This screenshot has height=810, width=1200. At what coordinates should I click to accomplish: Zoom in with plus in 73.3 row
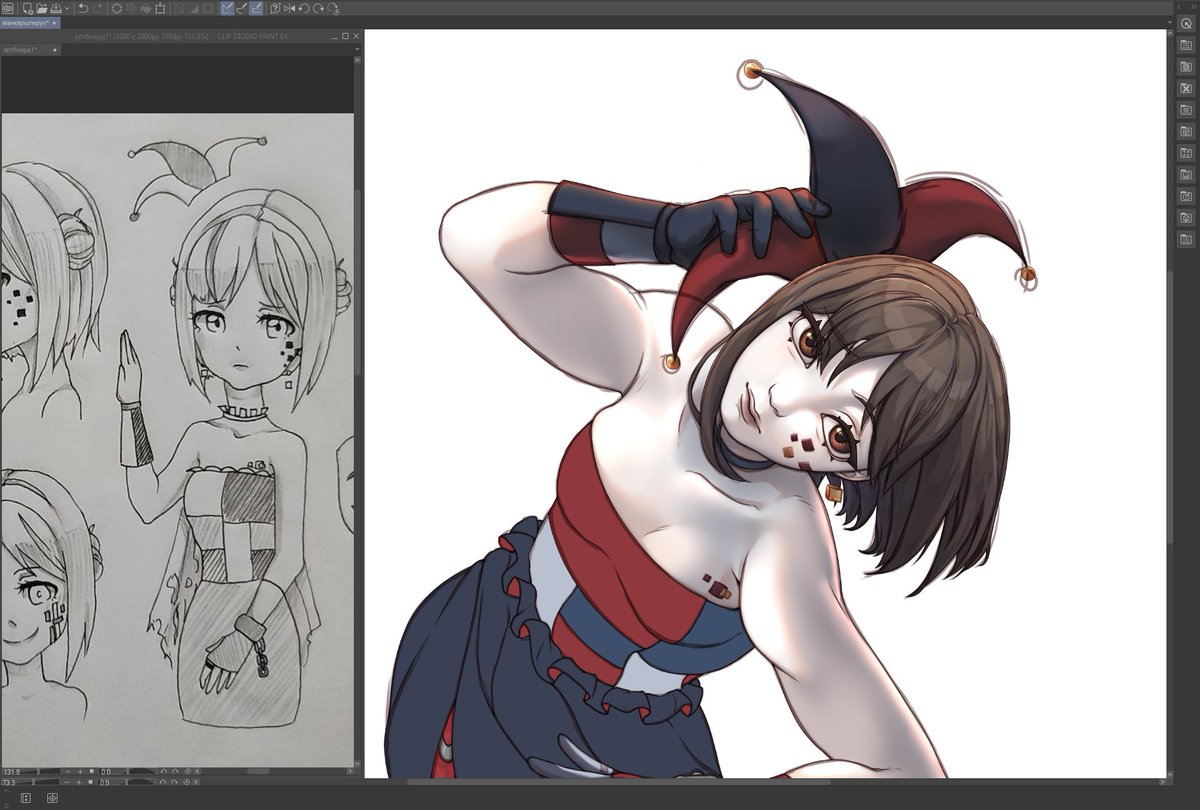79,782
